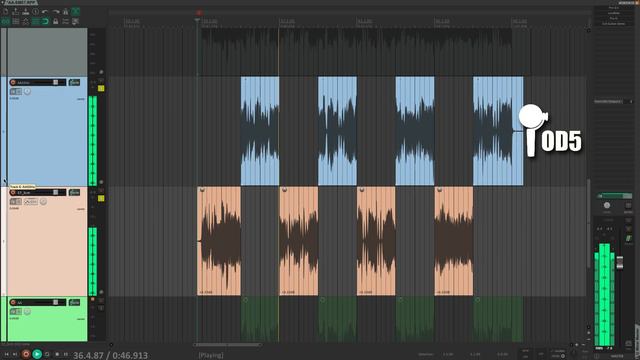The image size is (640, 360).
Task: Click the transport time display 36.4.87
Action: click(88, 356)
